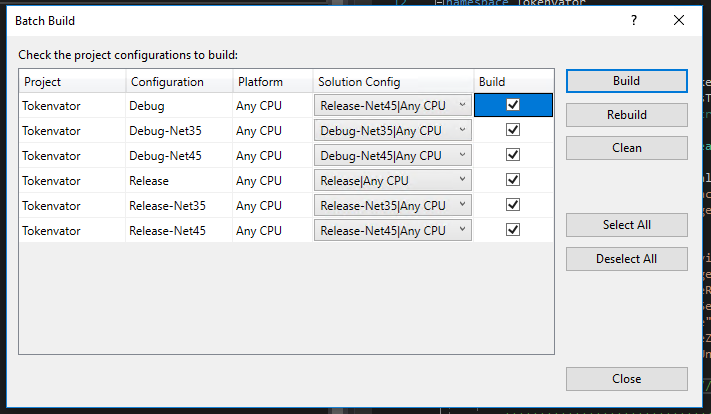Toggle Build checkbox for Debug-Net45 row
This screenshot has height=414, width=711.
[x=513, y=155]
